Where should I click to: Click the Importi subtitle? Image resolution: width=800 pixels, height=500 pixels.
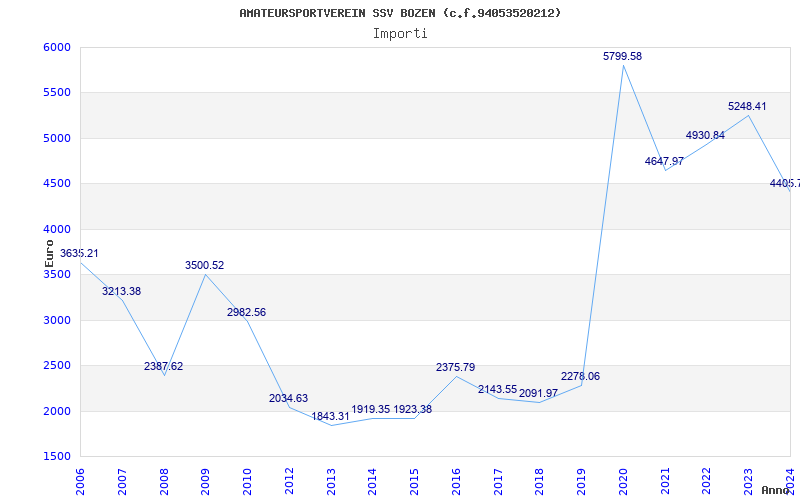(x=400, y=34)
